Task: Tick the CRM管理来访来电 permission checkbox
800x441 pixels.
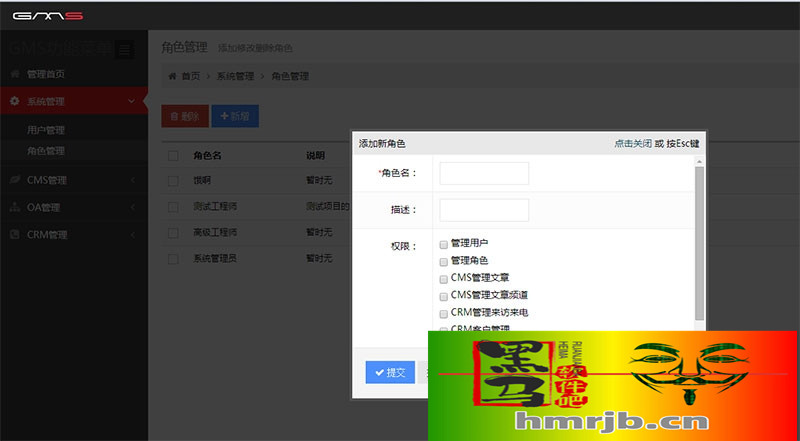Action: (x=443, y=313)
